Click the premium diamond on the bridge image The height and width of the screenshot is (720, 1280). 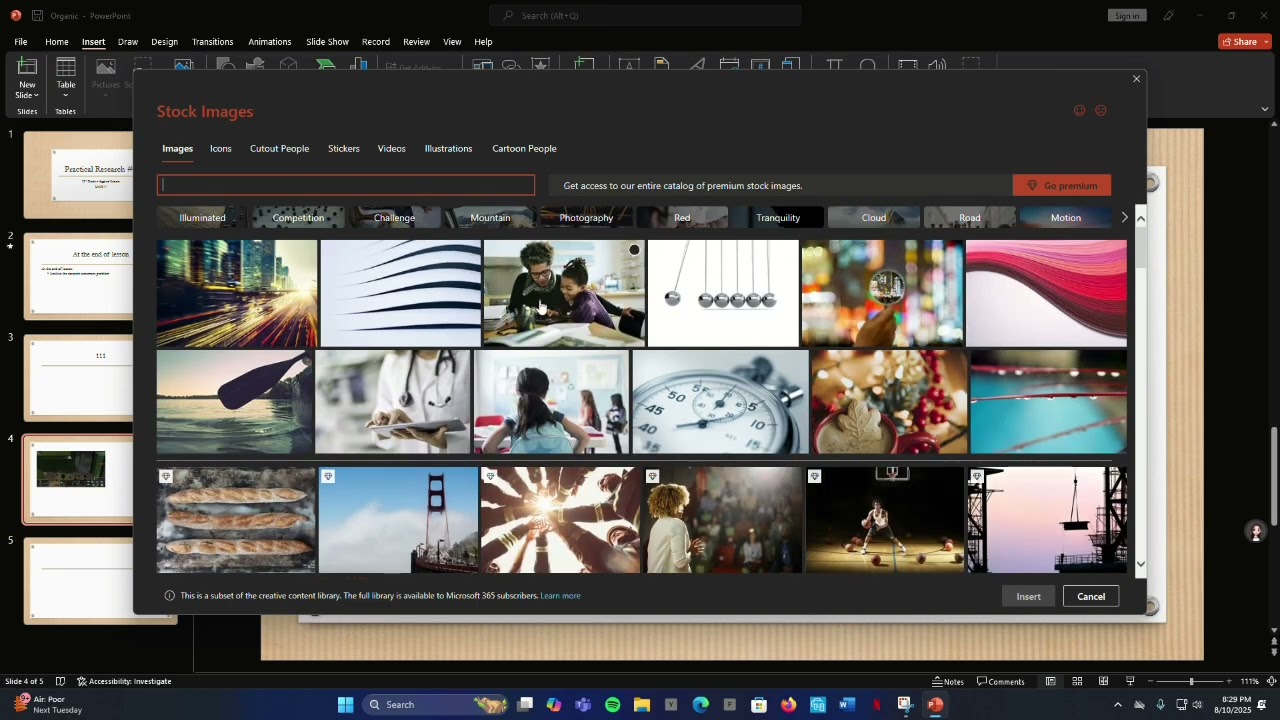328,477
